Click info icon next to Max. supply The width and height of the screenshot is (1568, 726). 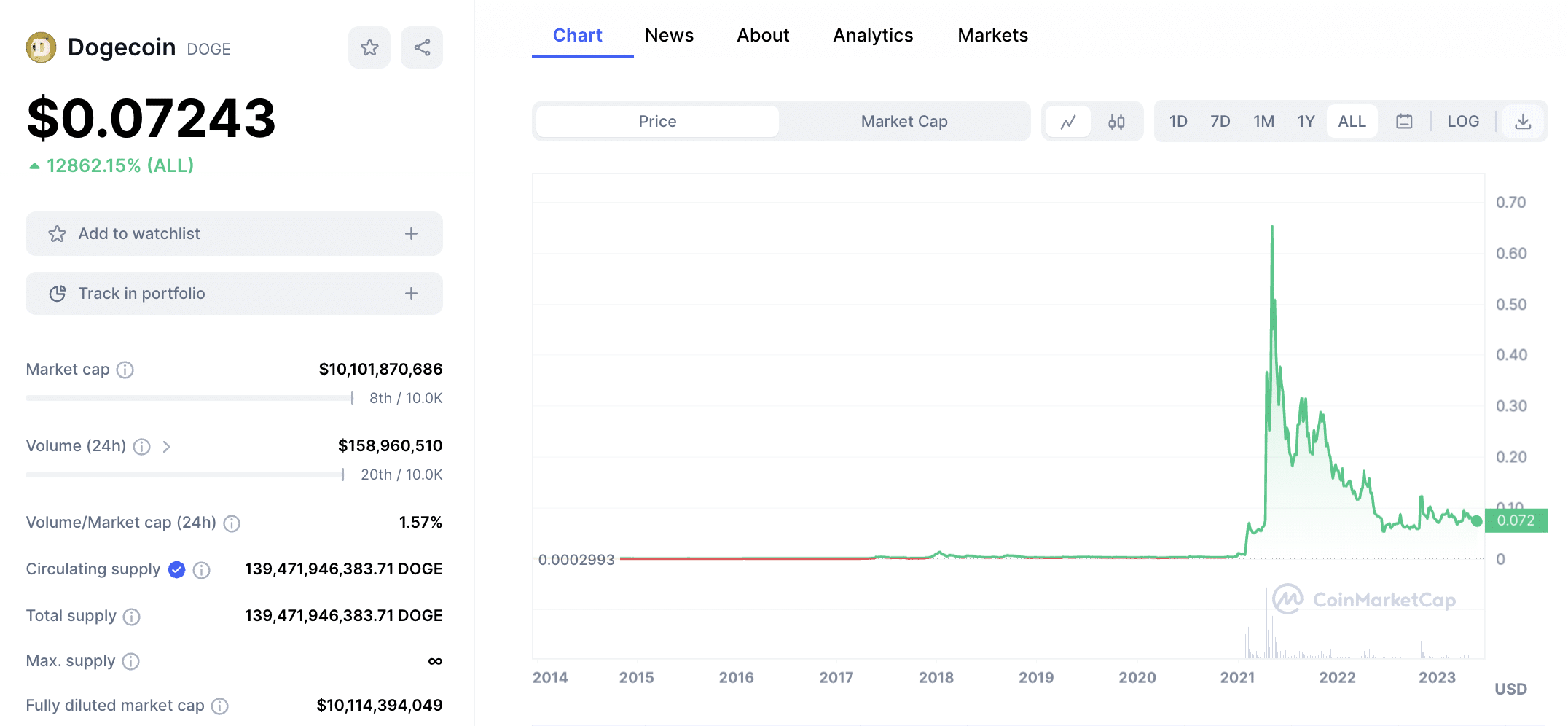131,662
